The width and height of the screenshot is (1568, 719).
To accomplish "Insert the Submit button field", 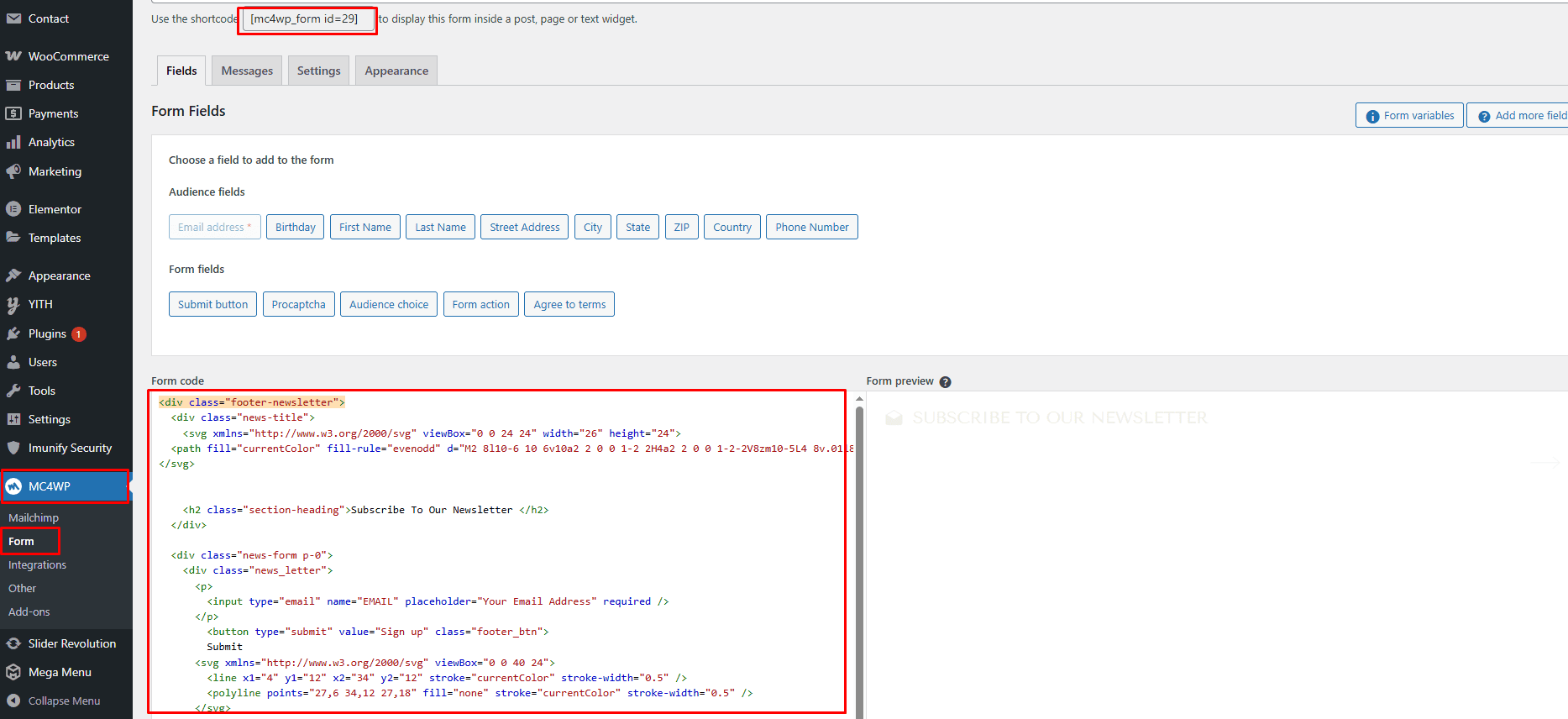I will [213, 304].
